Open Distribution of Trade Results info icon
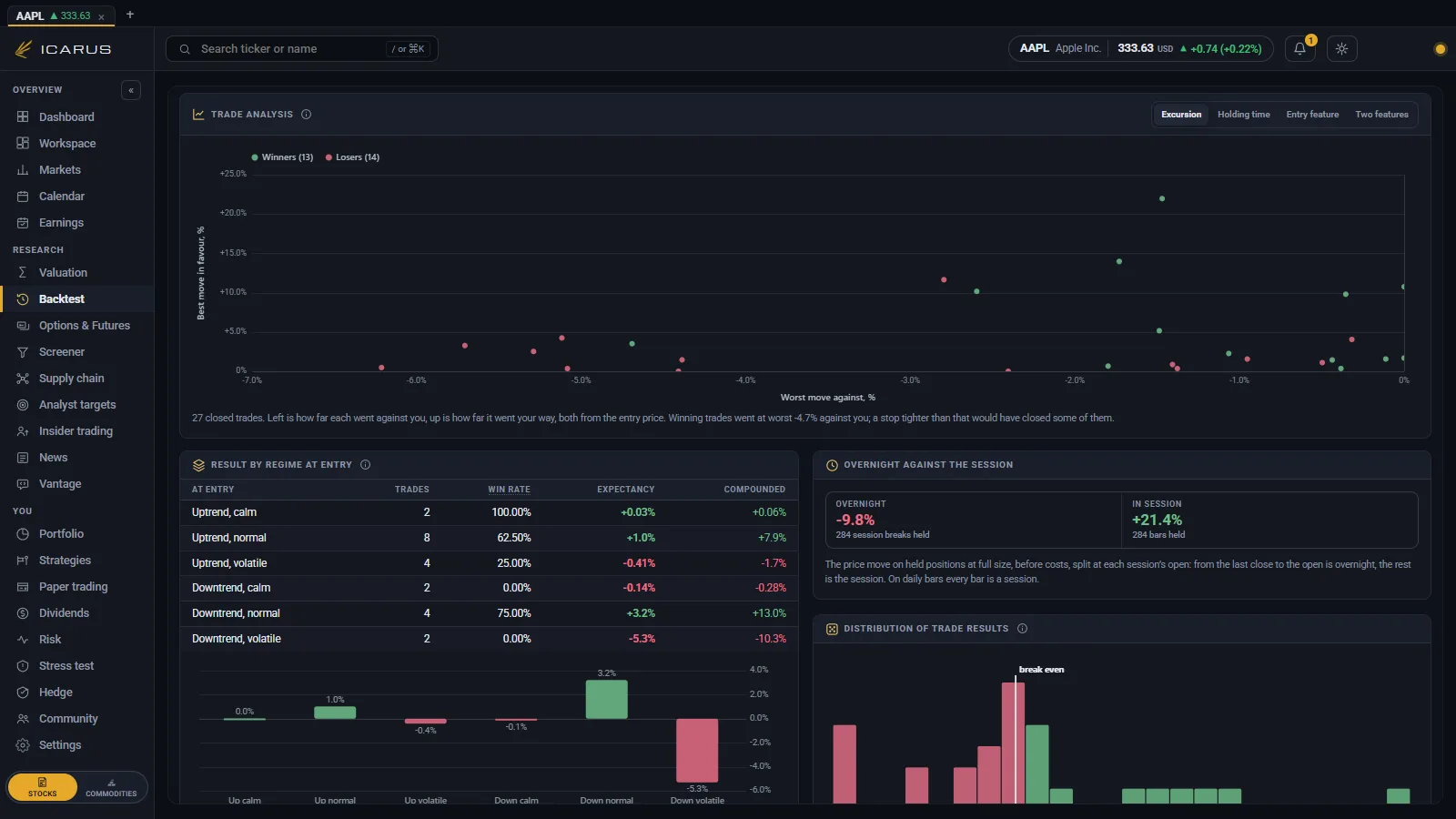The width and height of the screenshot is (1456, 819). (x=1022, y=629)
